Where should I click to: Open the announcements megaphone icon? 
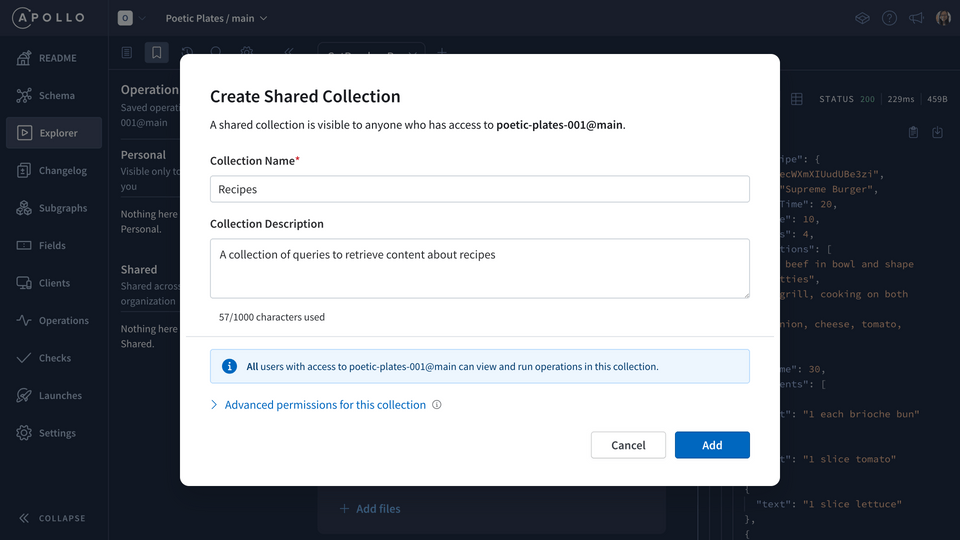(916, 18)
